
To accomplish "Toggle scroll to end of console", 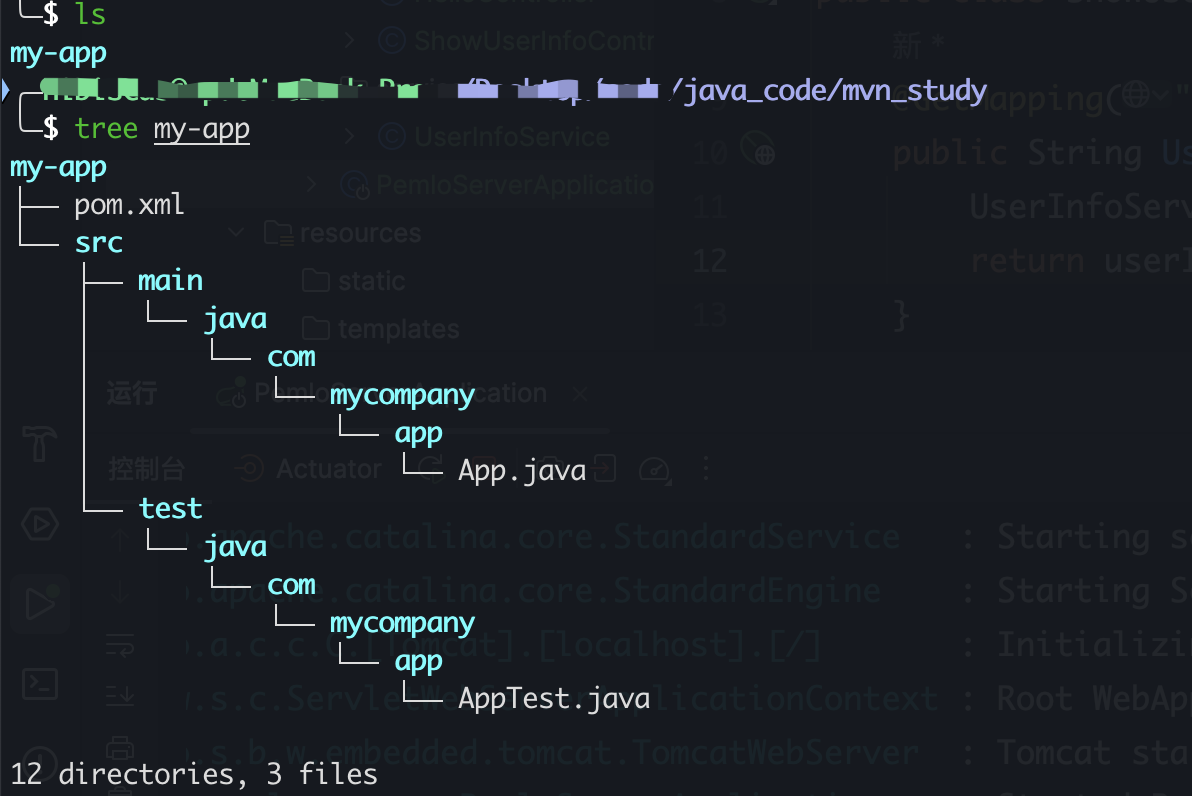I will tap(120, 695).
